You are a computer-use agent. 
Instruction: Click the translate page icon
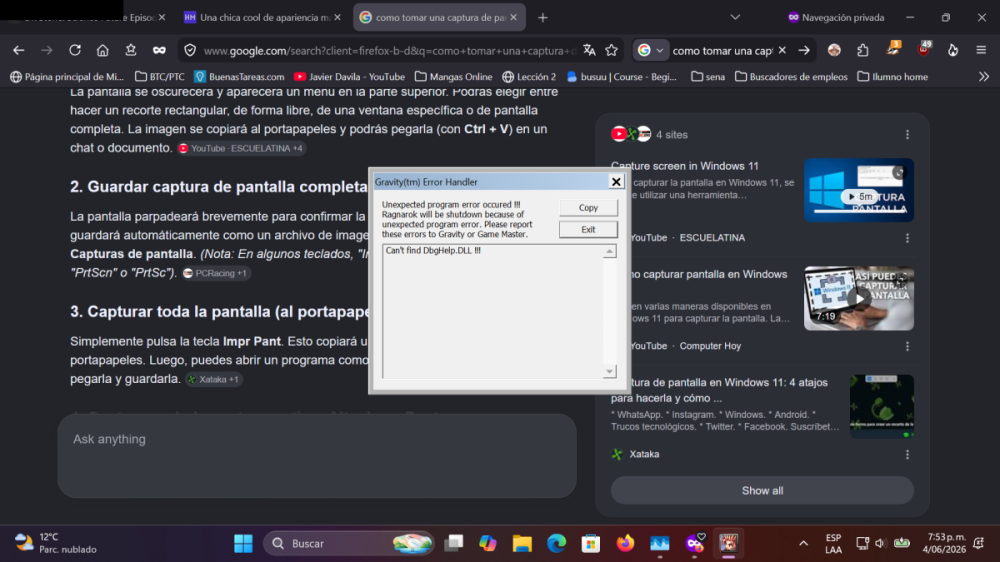pyautogui.click(x=589, y=50)
